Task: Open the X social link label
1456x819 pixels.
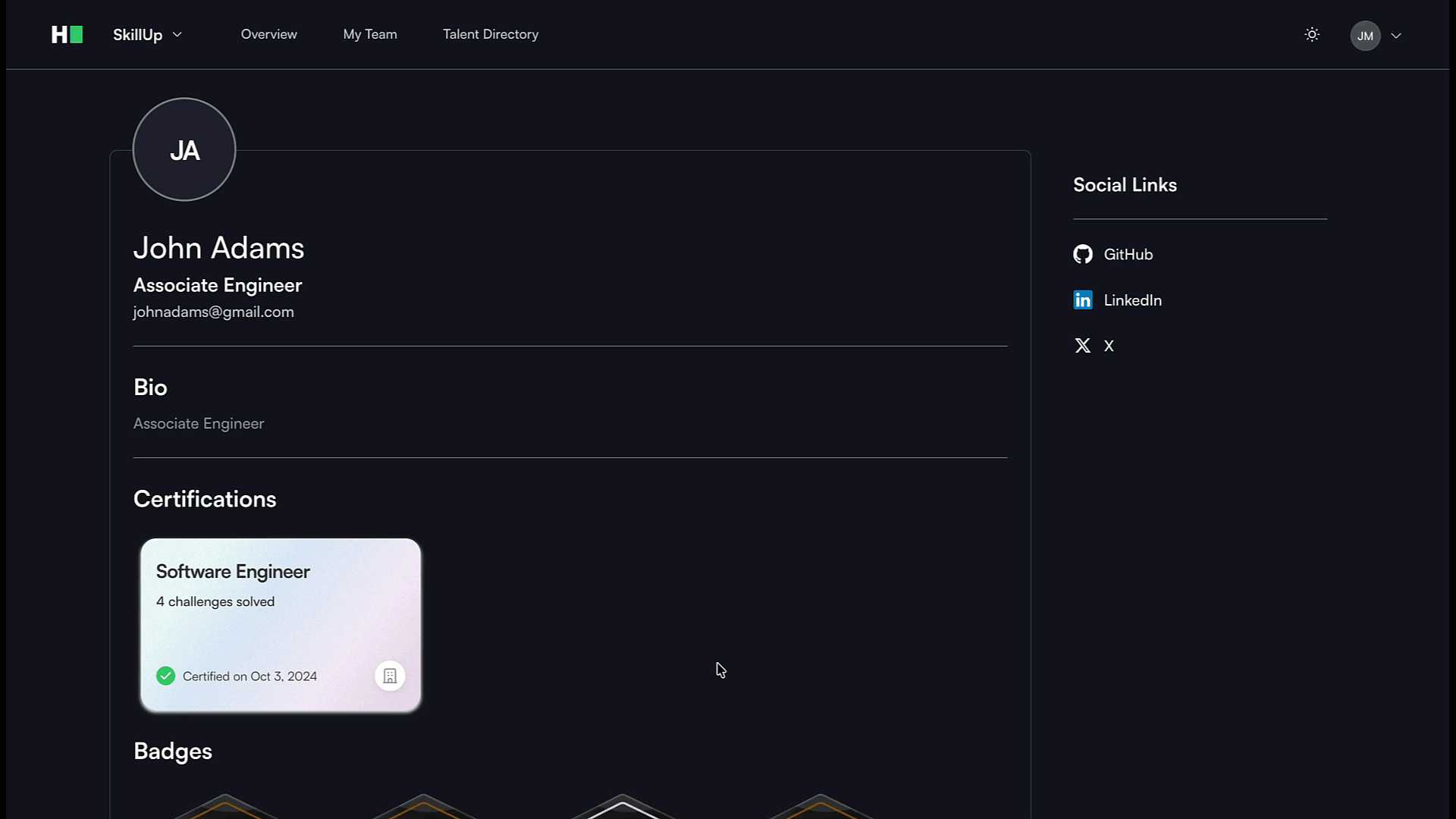Action: pyautogui.click(x=1109, y=347)
